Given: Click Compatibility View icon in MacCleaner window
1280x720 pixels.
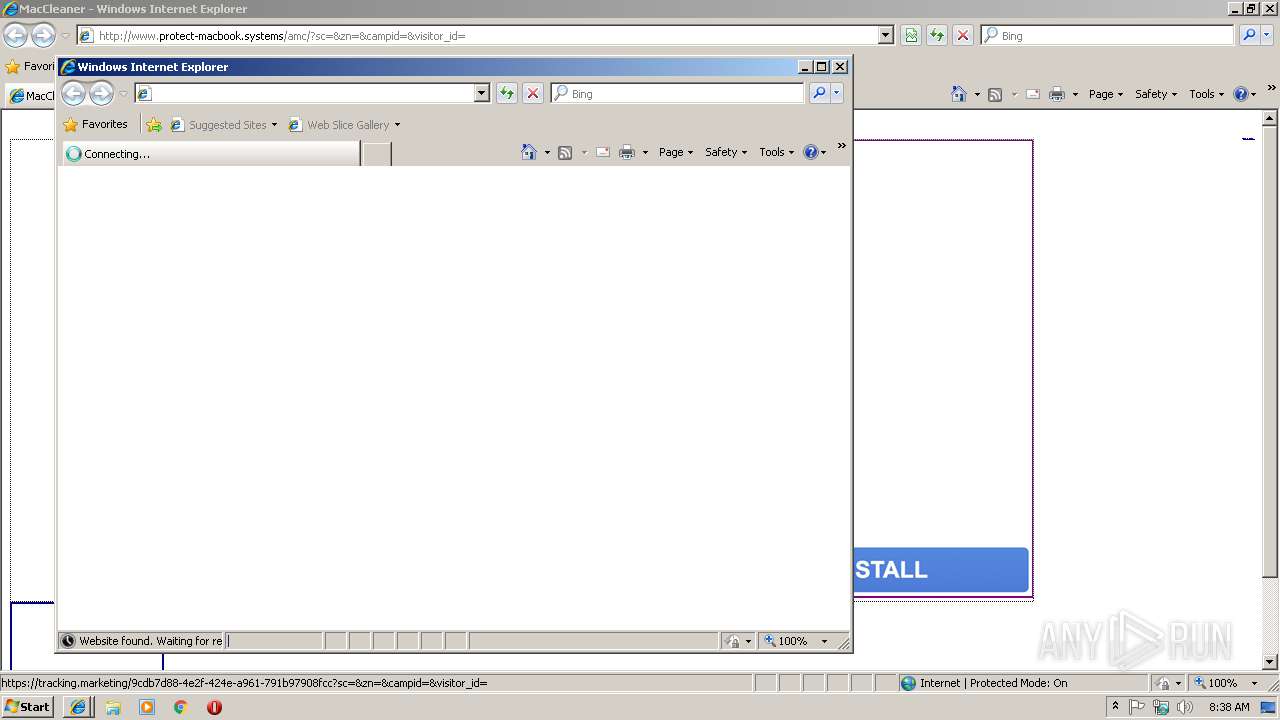Looking at the screenshot, I should tap(911, 35).
